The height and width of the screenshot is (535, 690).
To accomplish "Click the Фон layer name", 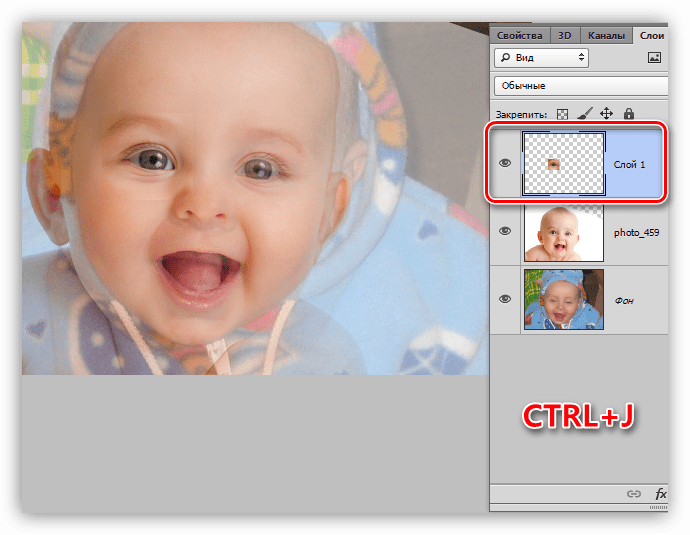I will point(624,301).
